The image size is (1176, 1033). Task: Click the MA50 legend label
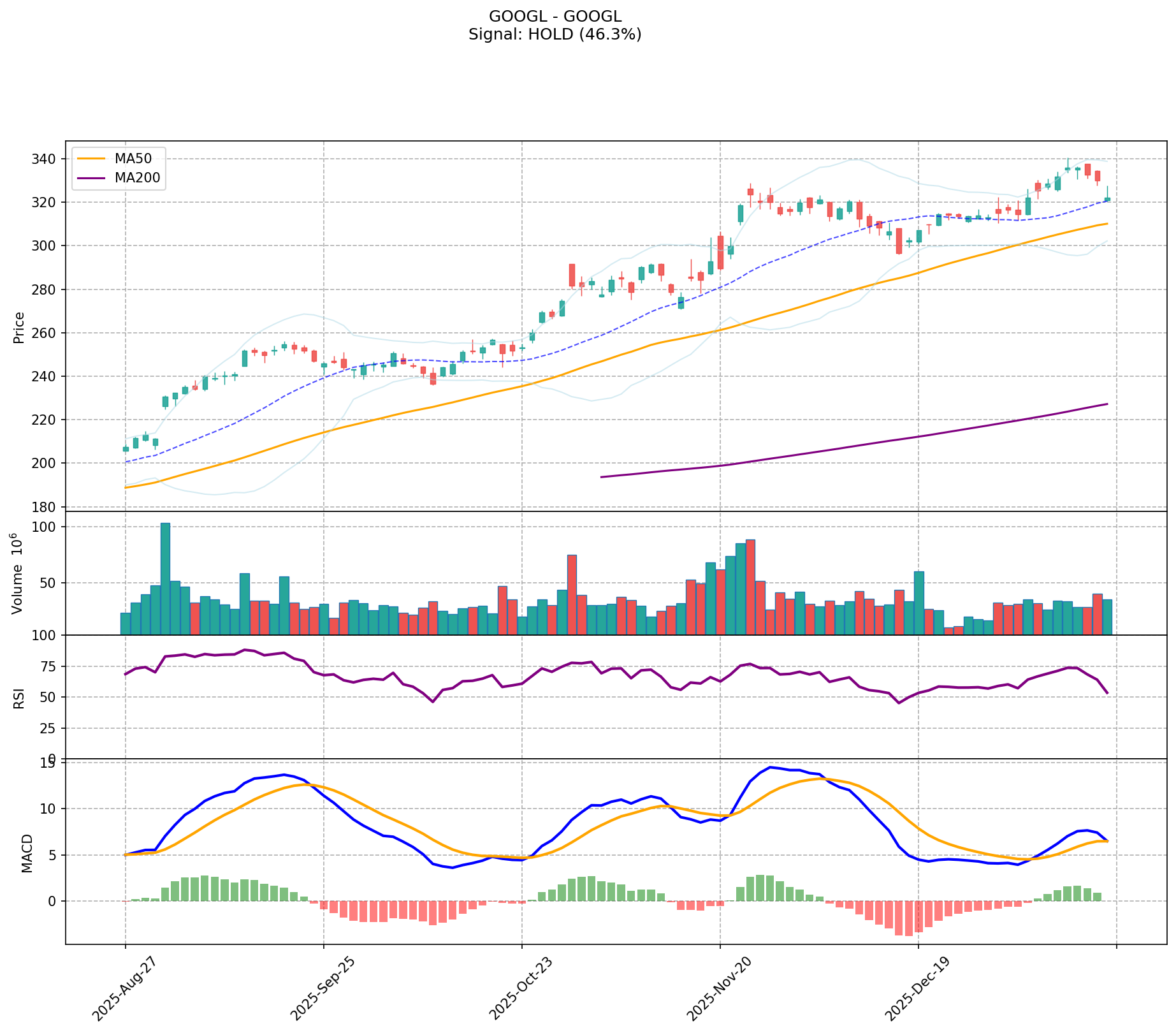click(133, 159)
